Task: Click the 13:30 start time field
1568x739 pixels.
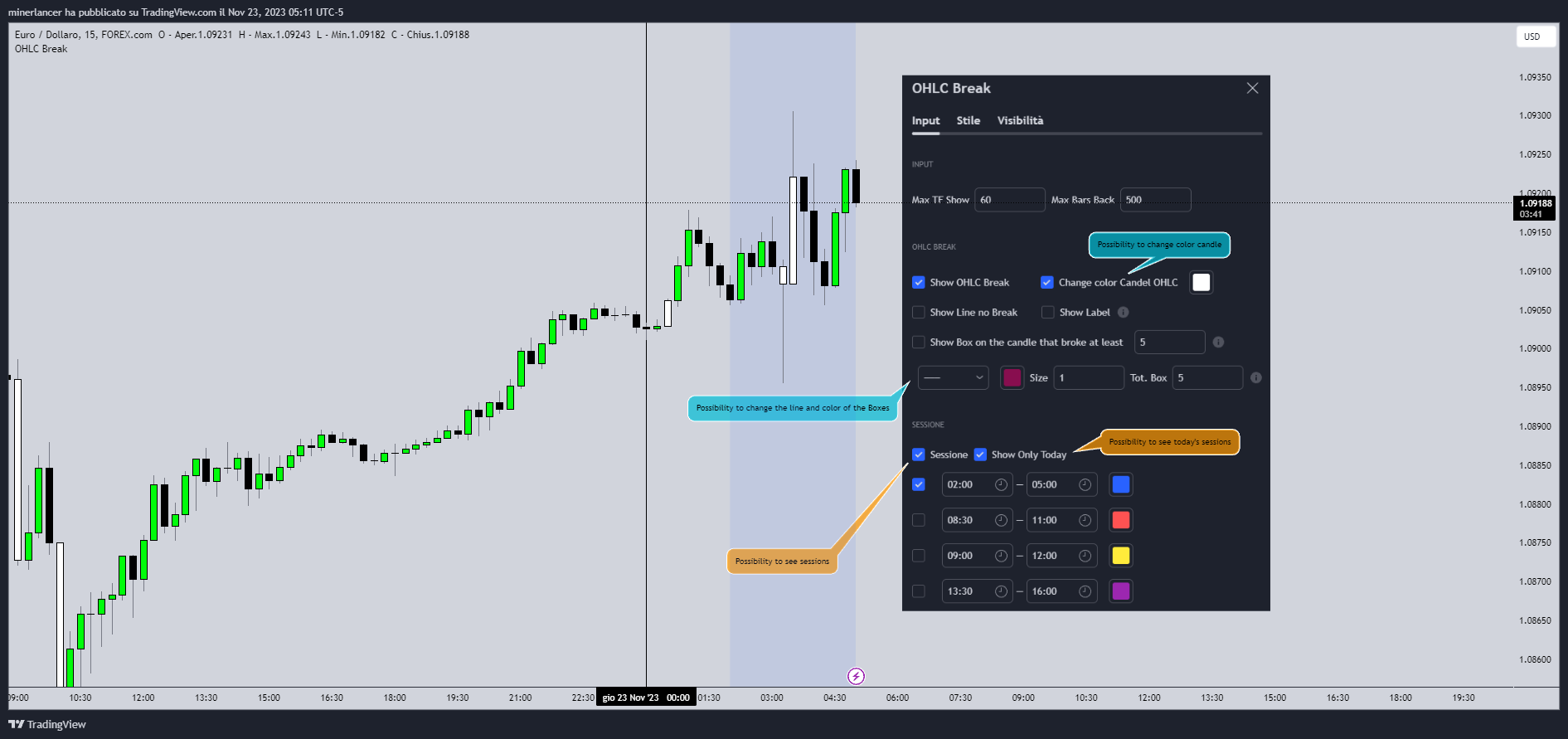Action: click(x=977, y=591)
